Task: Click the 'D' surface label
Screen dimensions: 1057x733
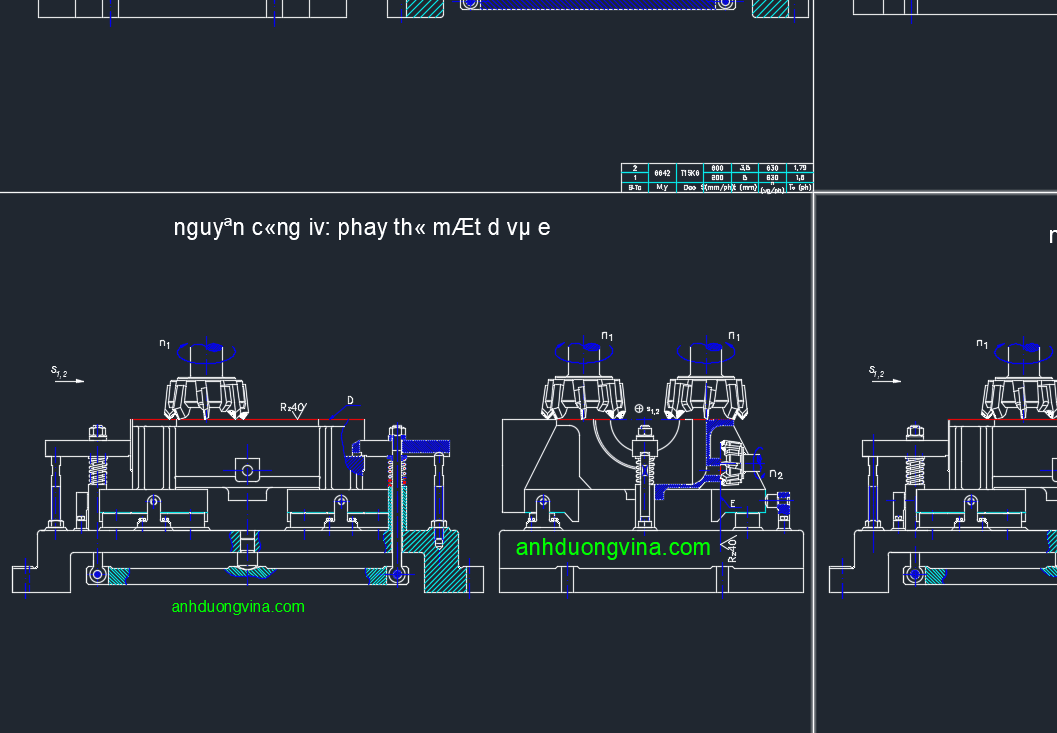Action: tap(350, 401)
